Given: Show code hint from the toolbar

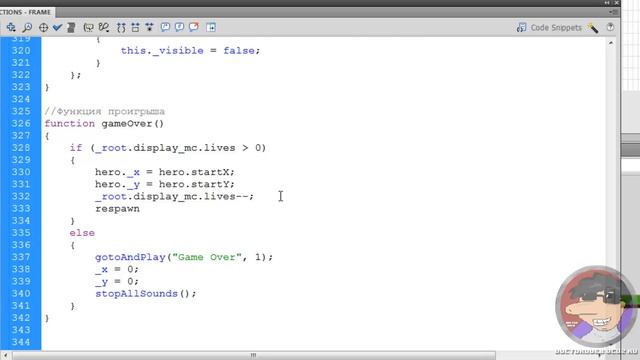Looking at the screenshot, I should click(88, 27).
